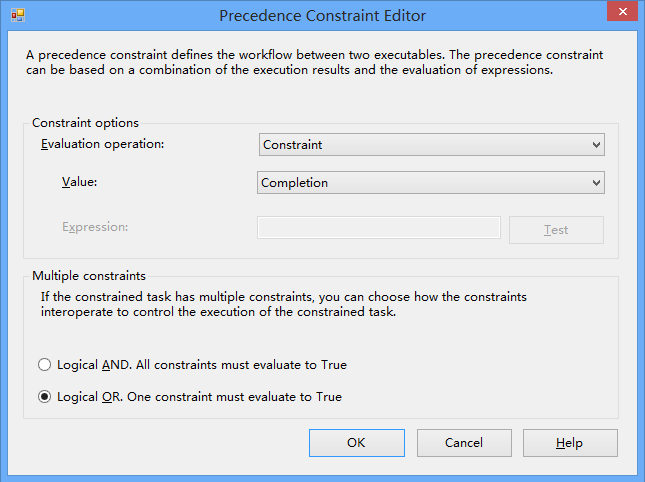Click the 'One constraint must evaluate to True' text
Screen dimensions: 645x482
240,397
